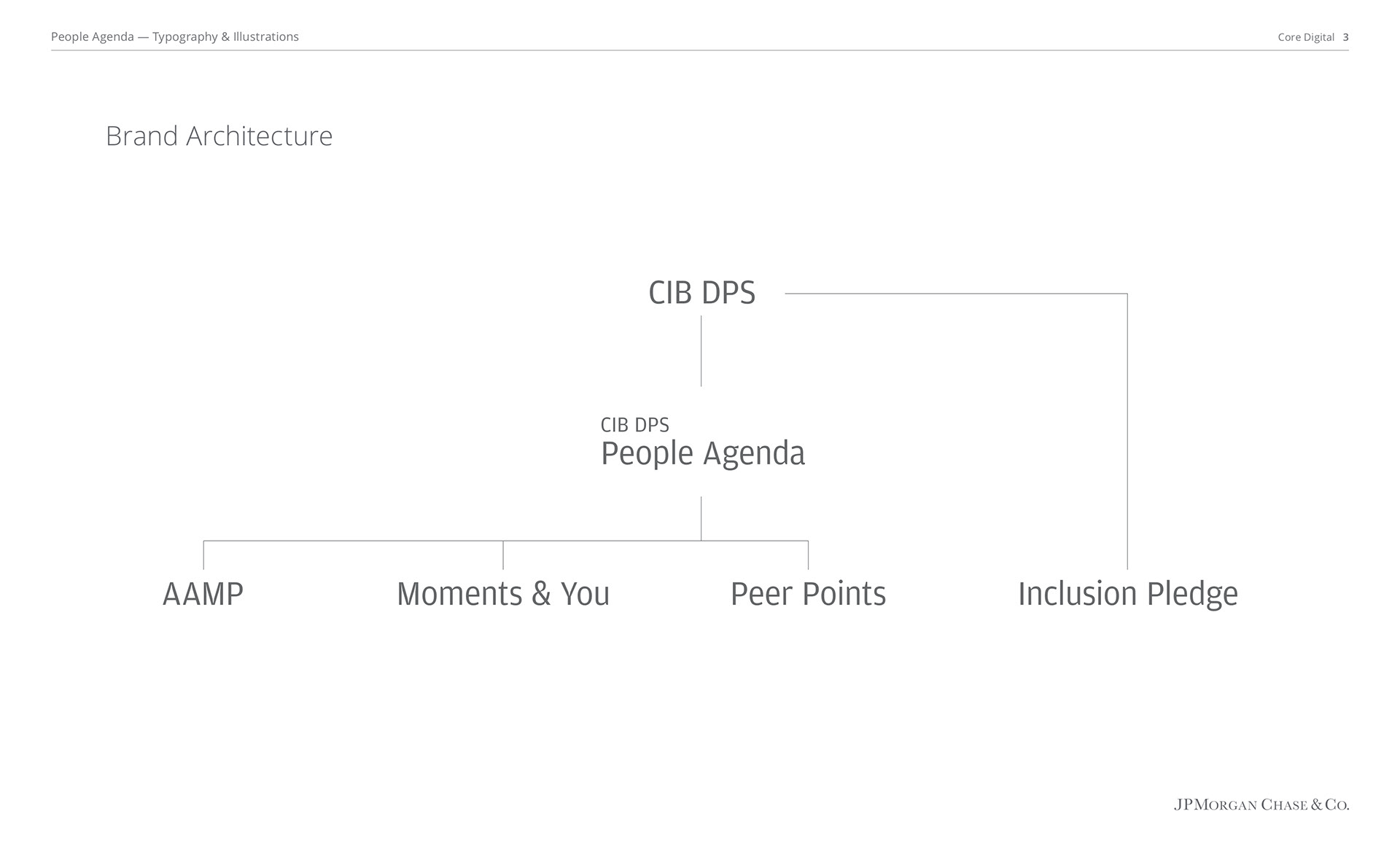
Task: Click the Brand Architecture title
Action: tap(219, 136)
